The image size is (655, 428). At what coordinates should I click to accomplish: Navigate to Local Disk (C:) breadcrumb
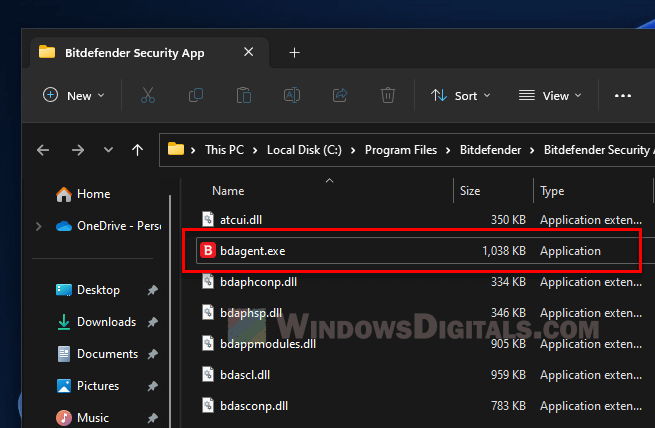[x=304, y=150]
